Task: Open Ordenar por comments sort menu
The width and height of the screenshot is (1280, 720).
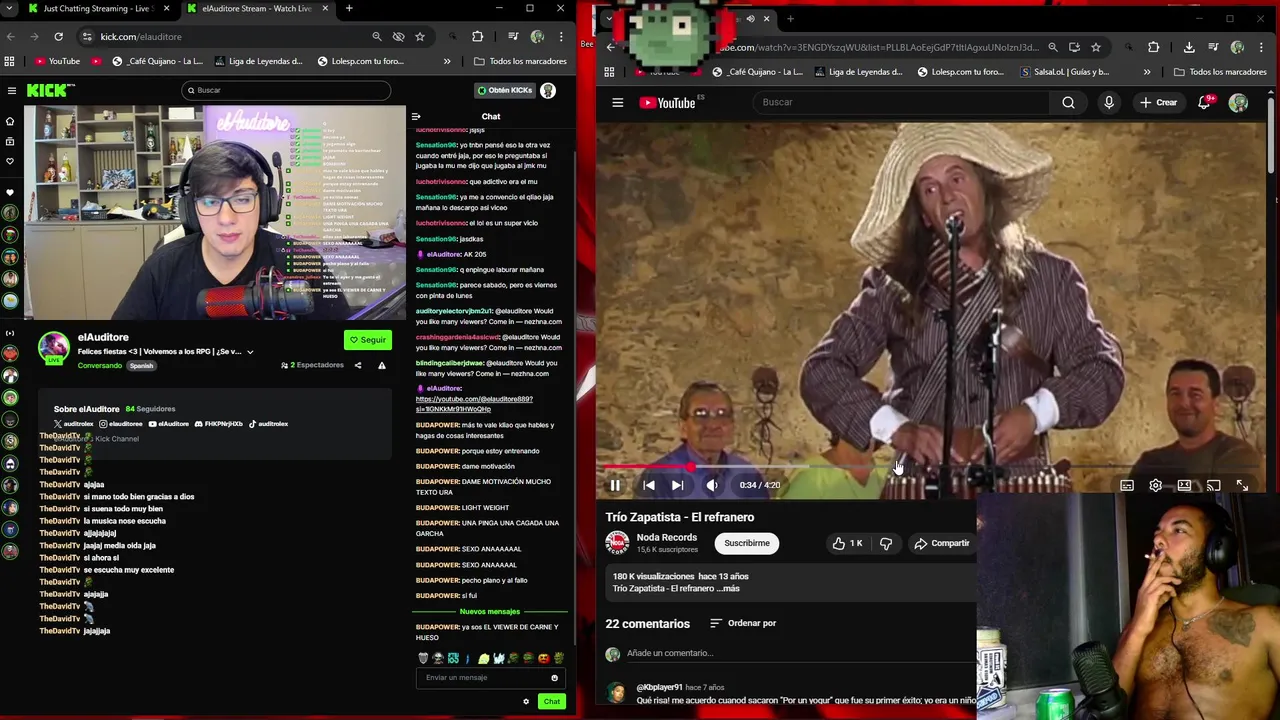Action: [743, 623]
